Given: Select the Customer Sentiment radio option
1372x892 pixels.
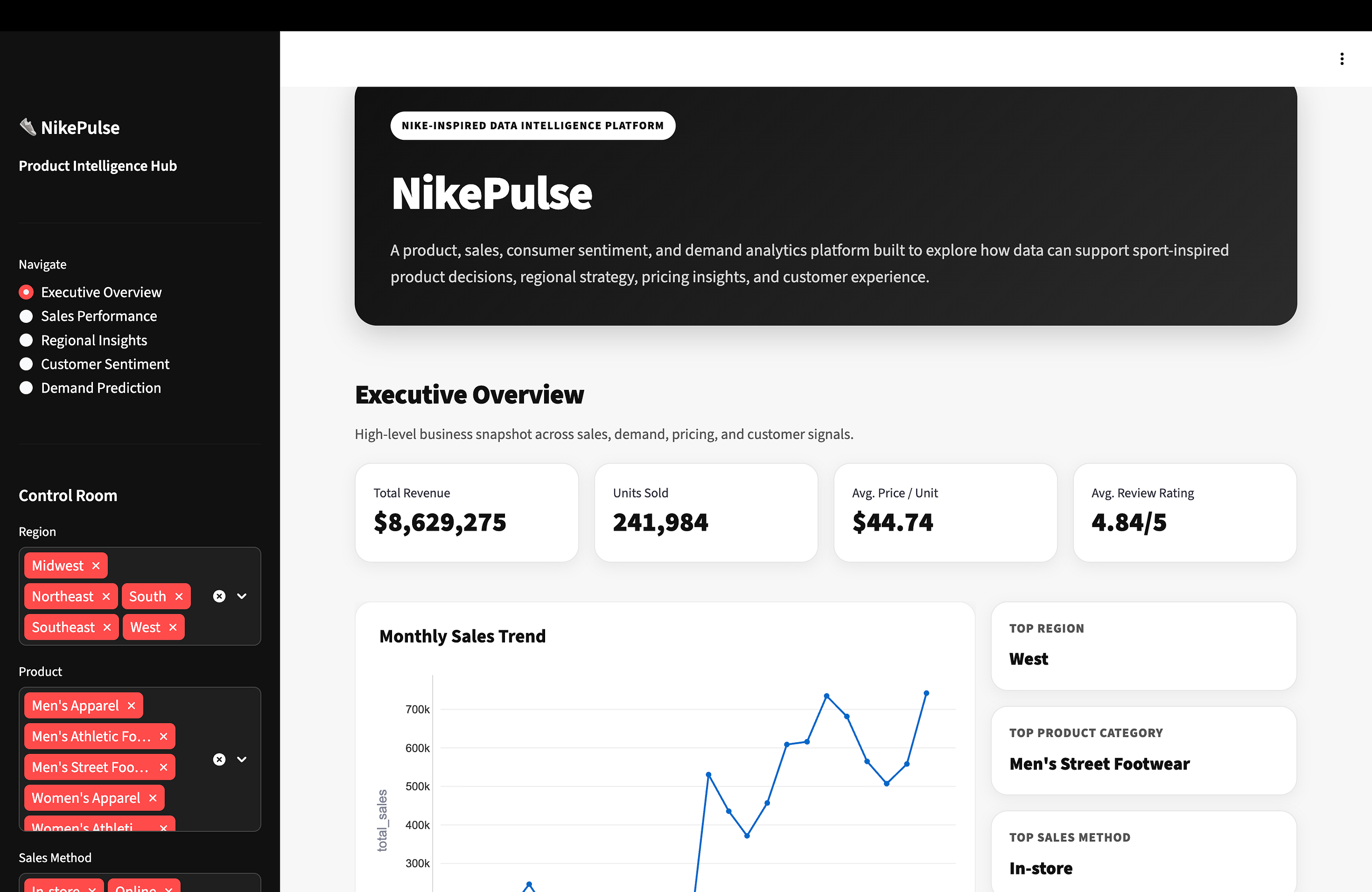Looking at the screenshot, I should [26, 364].
